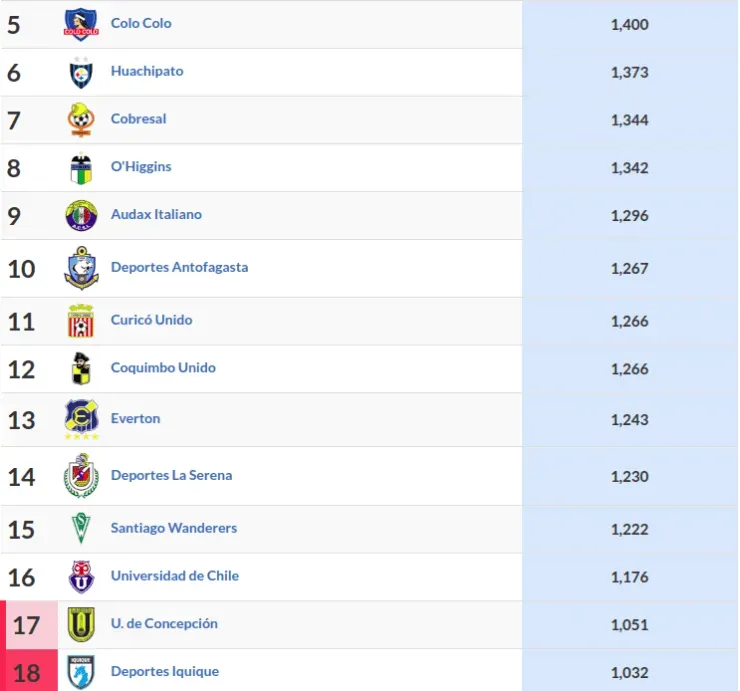Click the Curicó Unido striped badge
Image resolution: width=740 pixels, height=691 pixels.
[x=80, y=321]
